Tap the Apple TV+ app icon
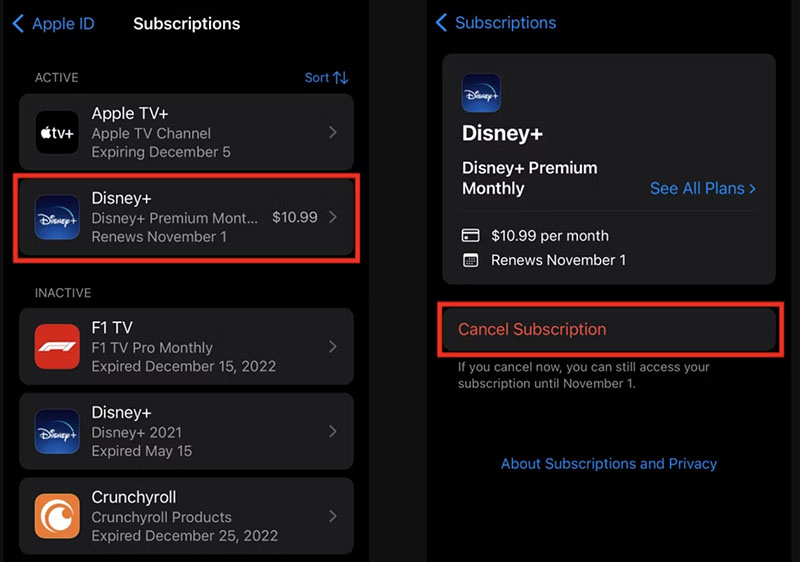Screen dimensions: 800x562 [x=57, y=133]
